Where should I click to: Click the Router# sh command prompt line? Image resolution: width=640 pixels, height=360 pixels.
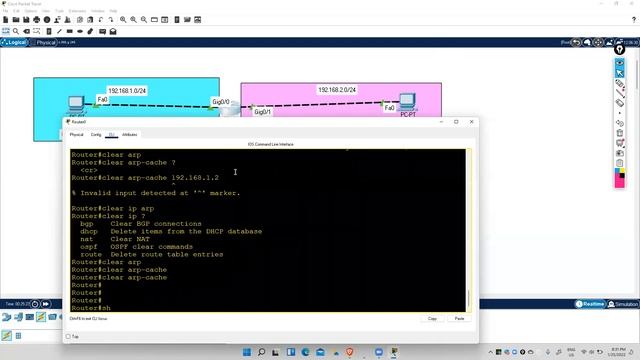[x=91, y=308]
